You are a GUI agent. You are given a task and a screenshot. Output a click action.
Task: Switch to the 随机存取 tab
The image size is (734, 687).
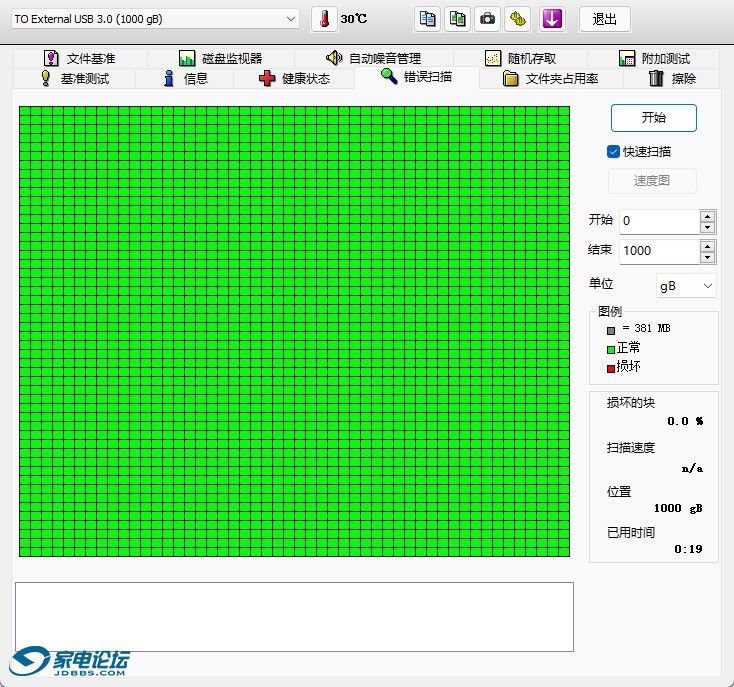coord(520,58)
